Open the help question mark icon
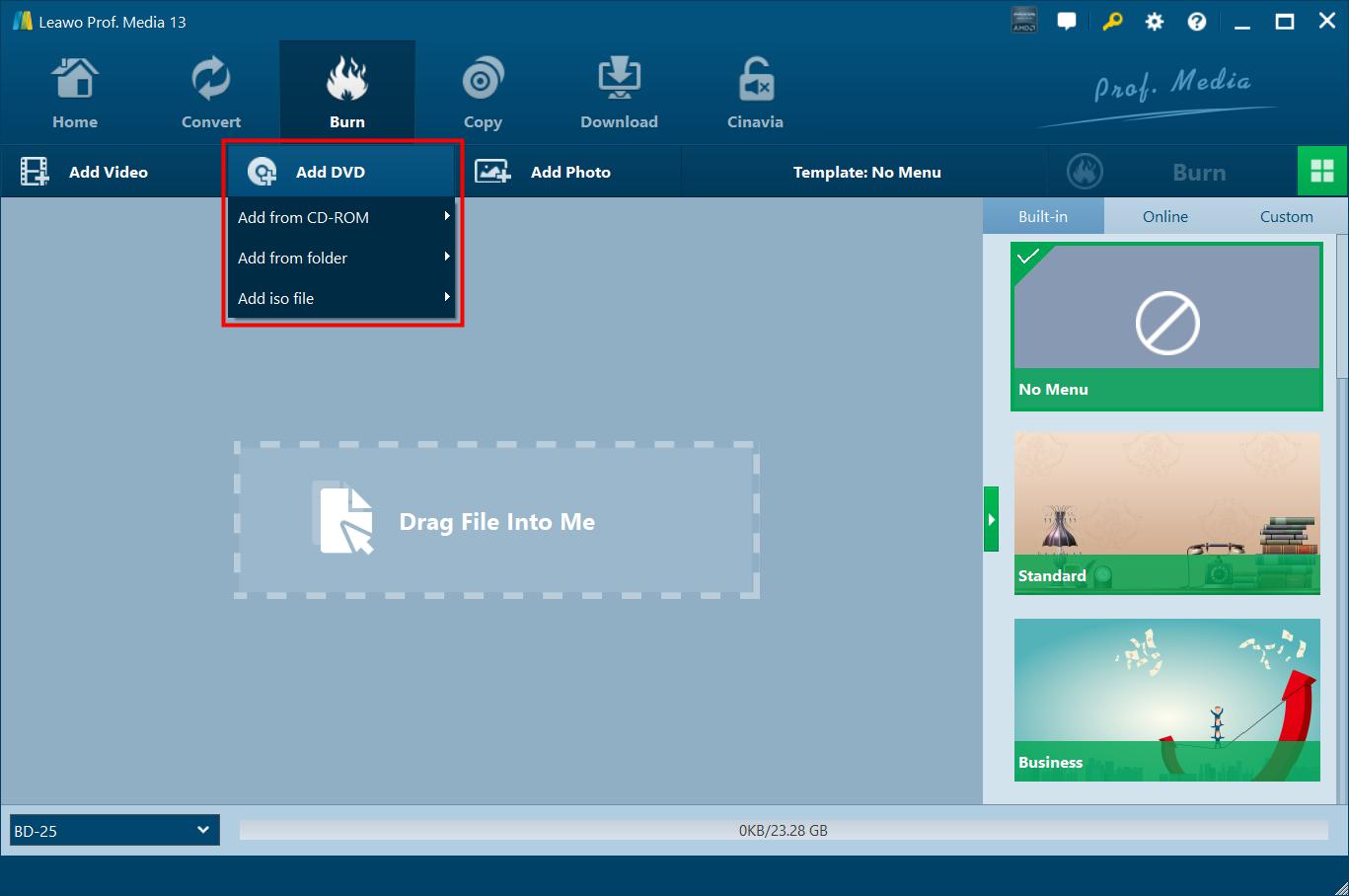The height and width of the screenshot is (896, 1349). coord(1196,22)
